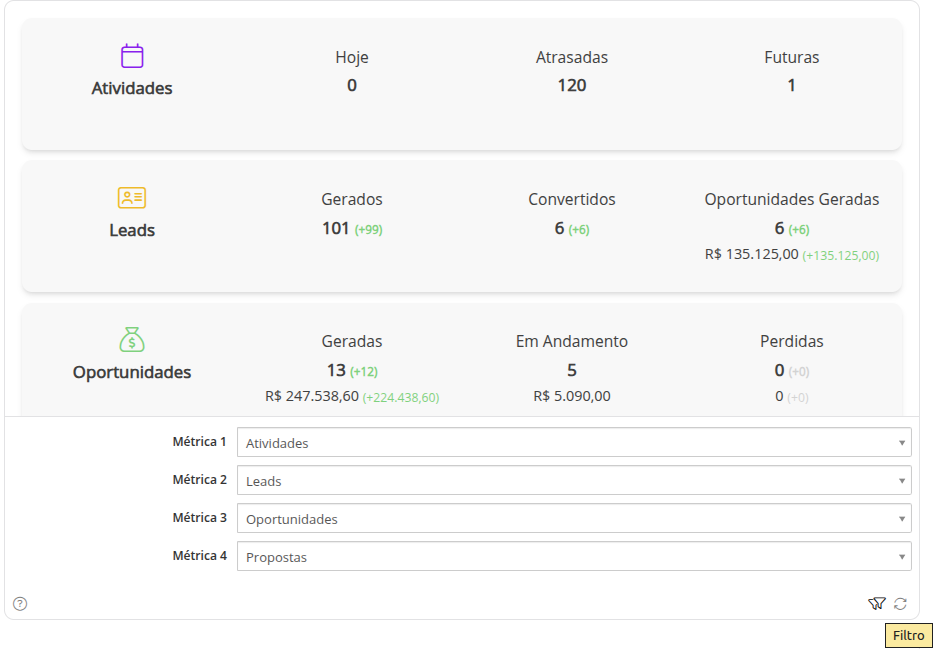
Task: Click the Atividades calendar icon
Action: (132, 56)
